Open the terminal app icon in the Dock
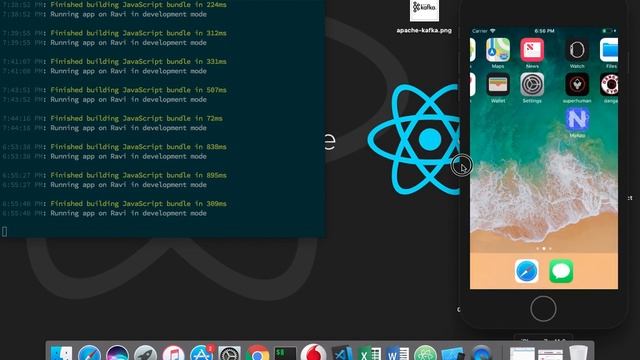 coord(285,353)
